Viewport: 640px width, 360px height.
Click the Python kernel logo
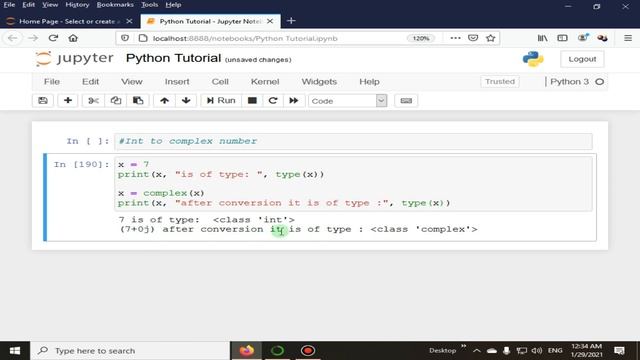point(533,59)
